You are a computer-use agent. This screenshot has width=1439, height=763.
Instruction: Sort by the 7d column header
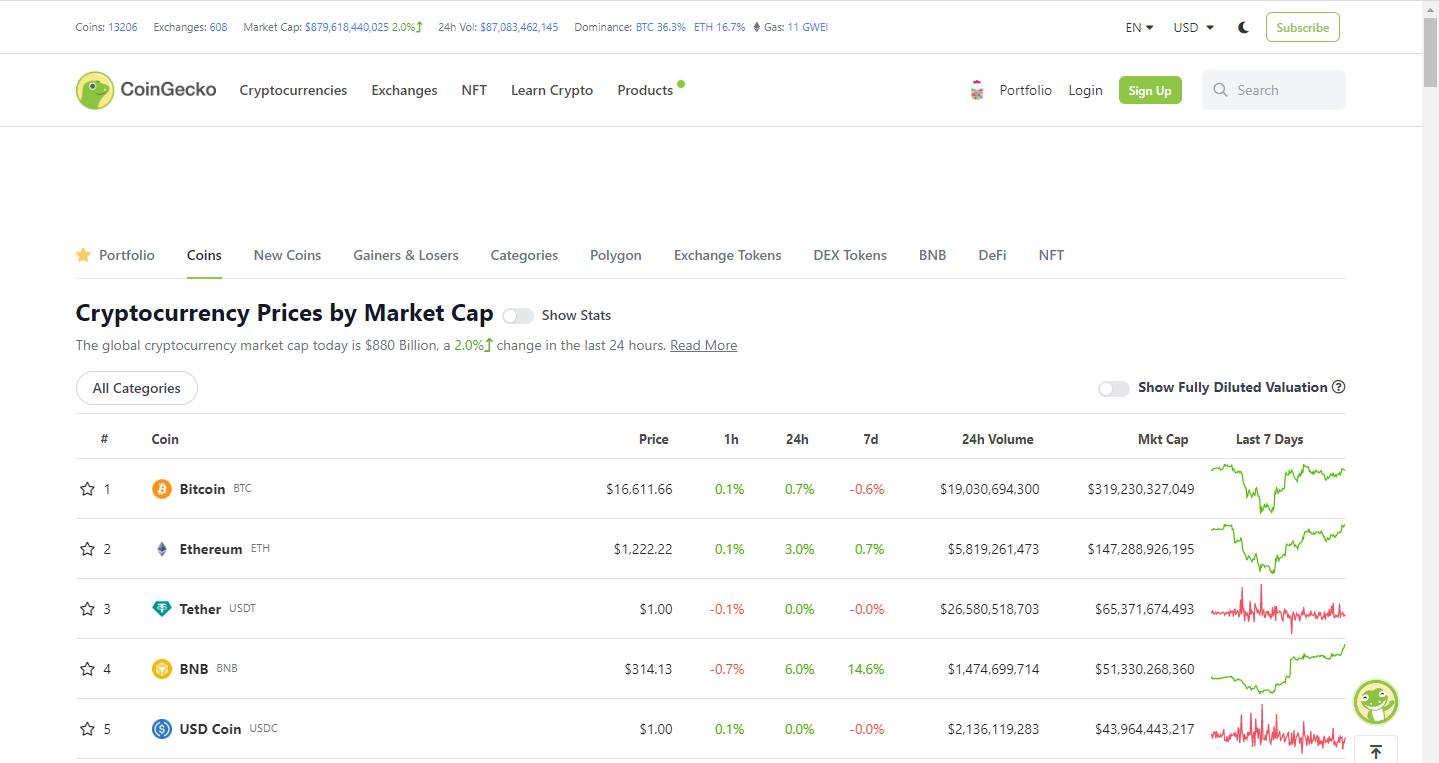tap(871, 439)
